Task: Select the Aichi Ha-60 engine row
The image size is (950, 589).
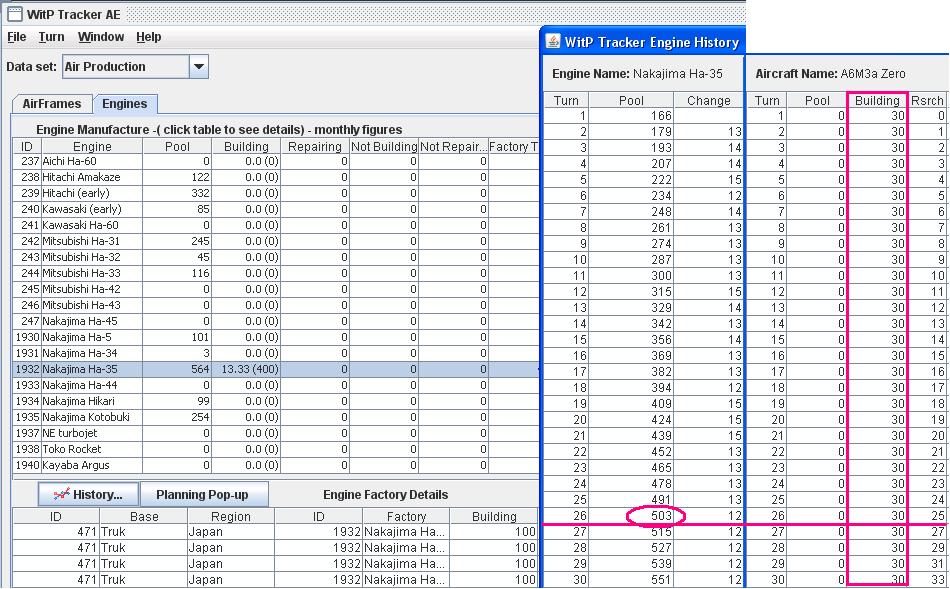Action: (276, 161)
